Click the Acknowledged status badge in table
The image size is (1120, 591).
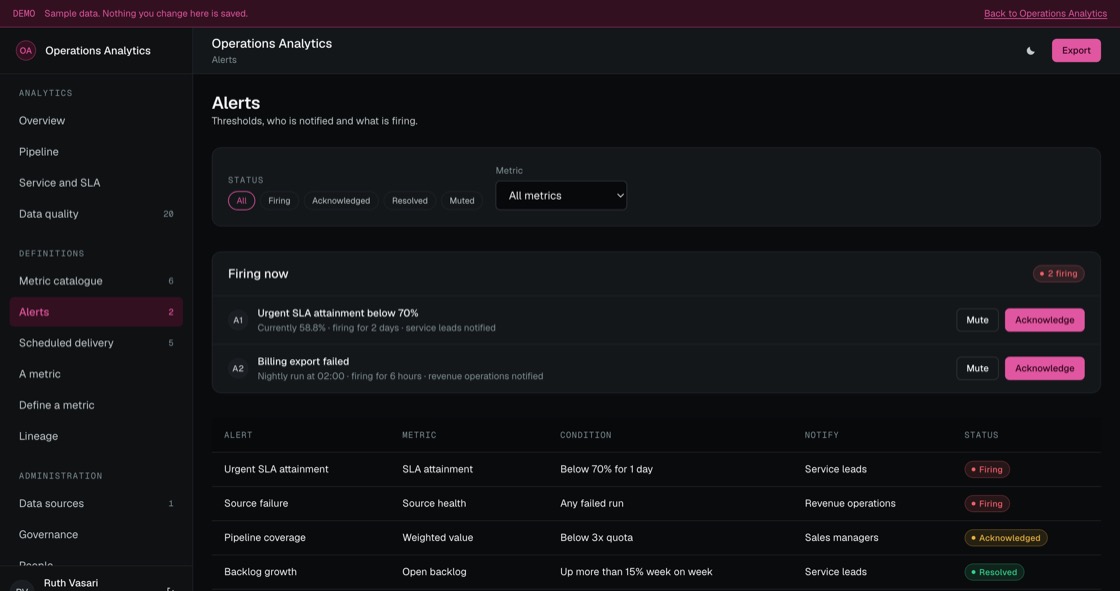click(1006, 538)
